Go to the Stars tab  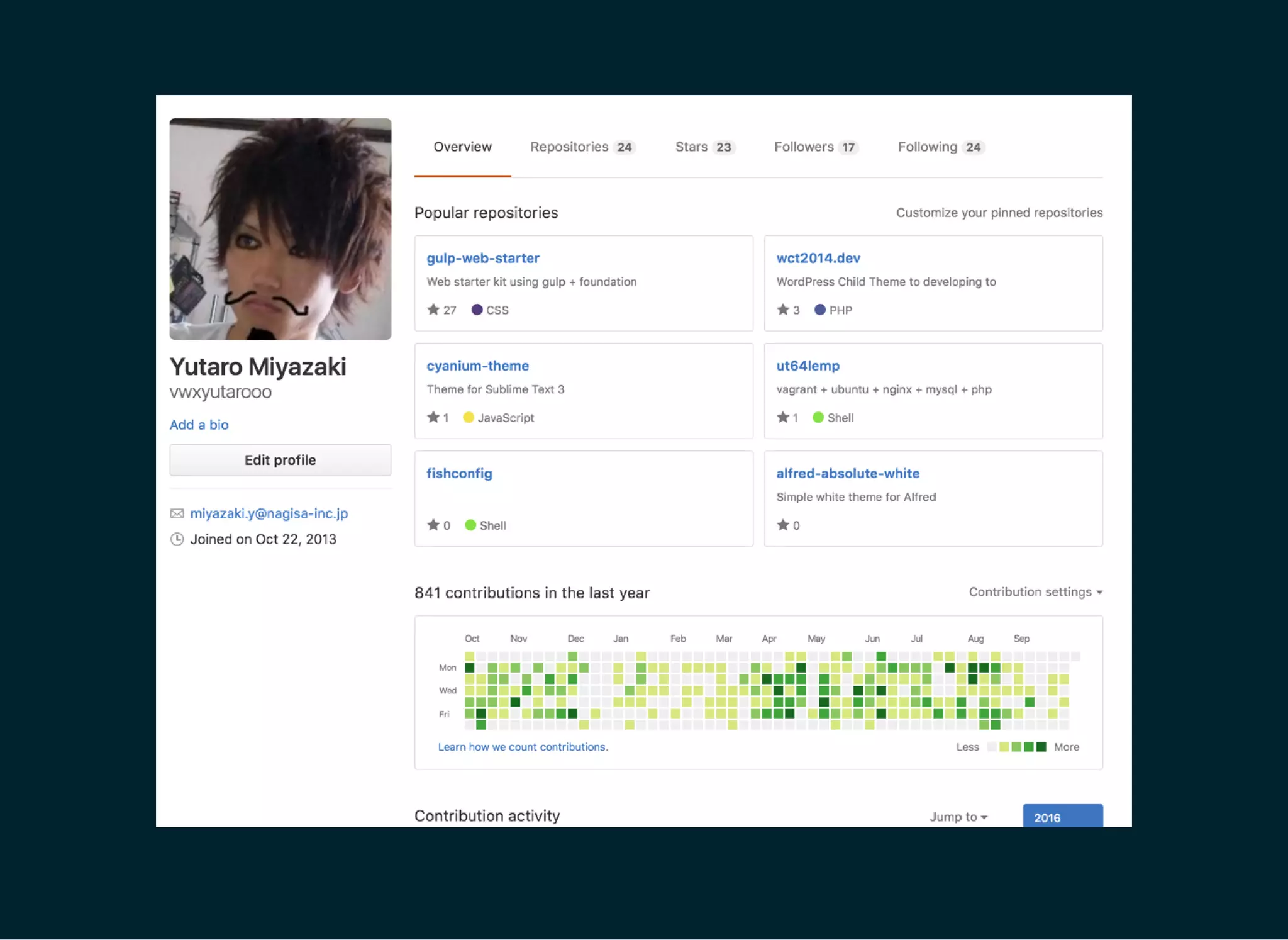704,147
